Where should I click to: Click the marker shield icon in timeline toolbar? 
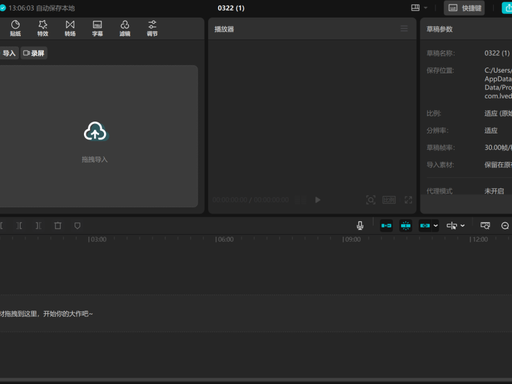coord(77,226)
